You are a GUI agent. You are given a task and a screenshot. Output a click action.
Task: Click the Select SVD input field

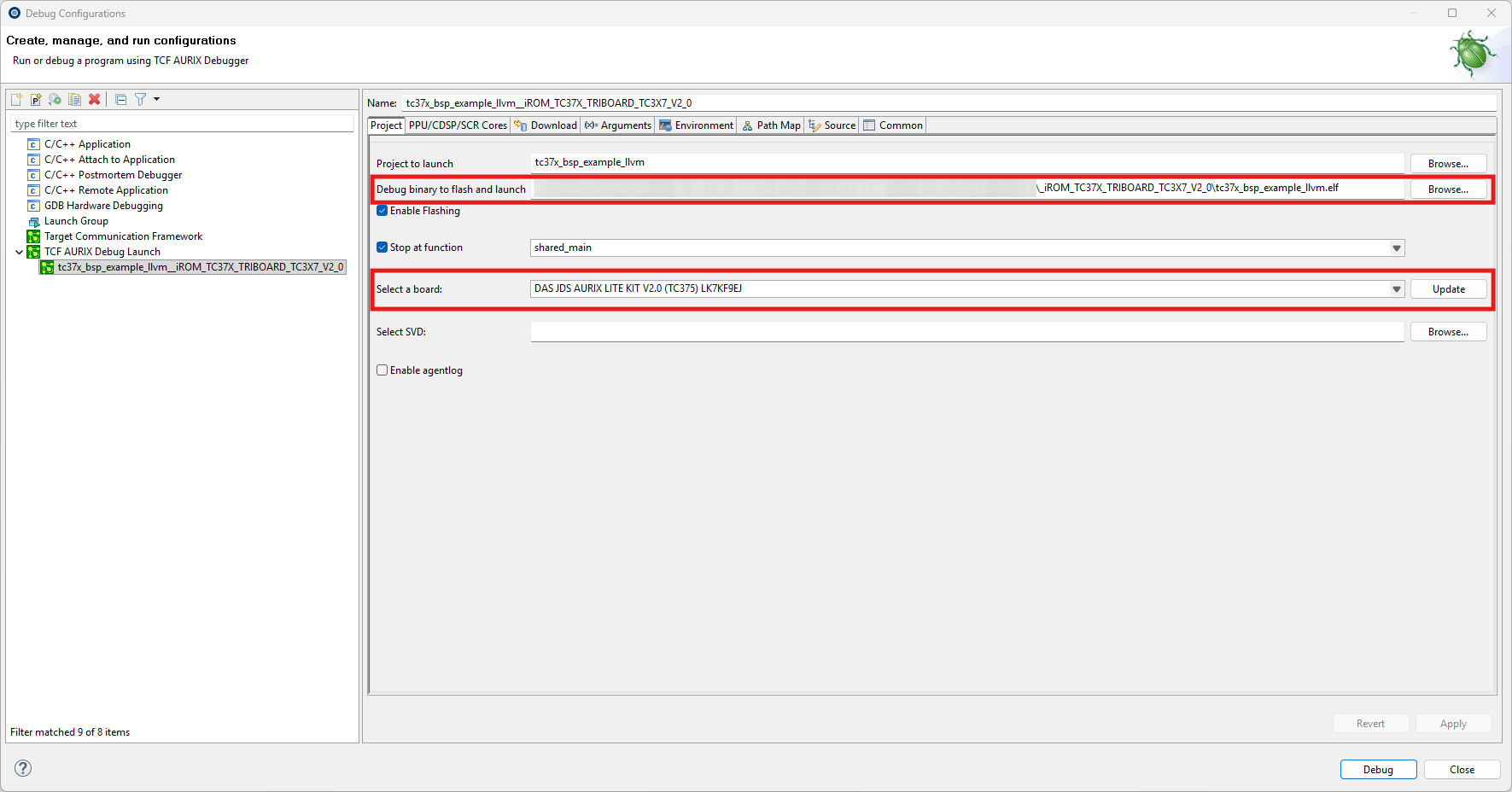966,331
